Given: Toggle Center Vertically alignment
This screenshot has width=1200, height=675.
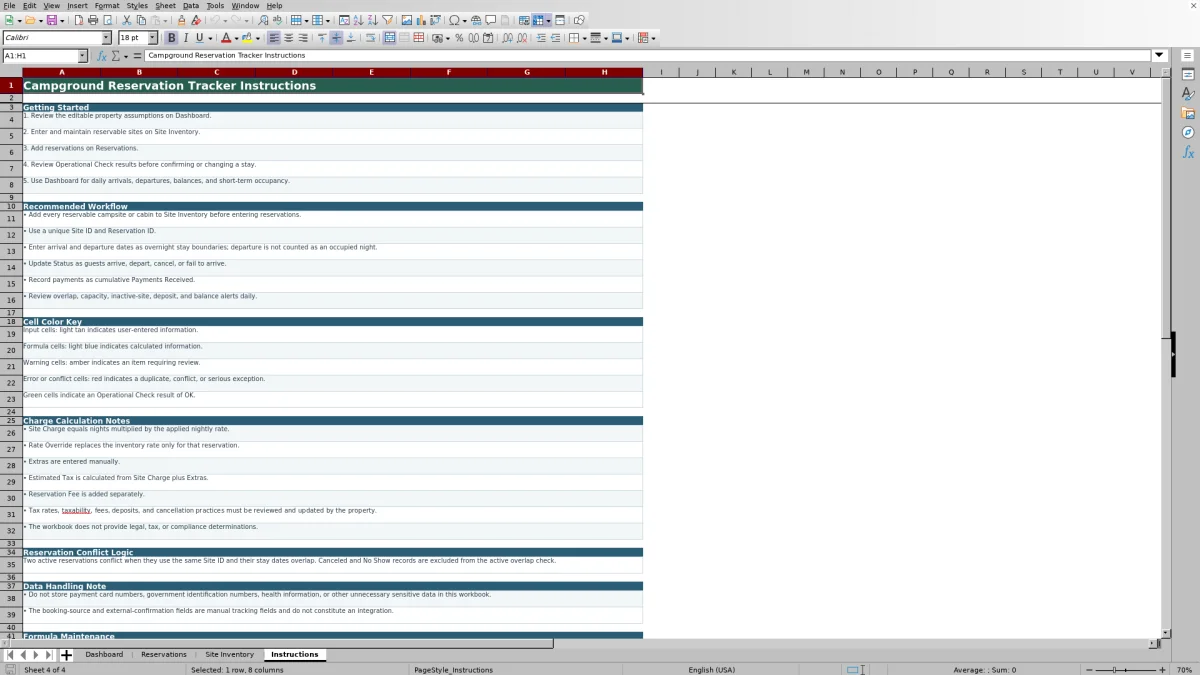Looking at the screenshot, I should 336,38.
